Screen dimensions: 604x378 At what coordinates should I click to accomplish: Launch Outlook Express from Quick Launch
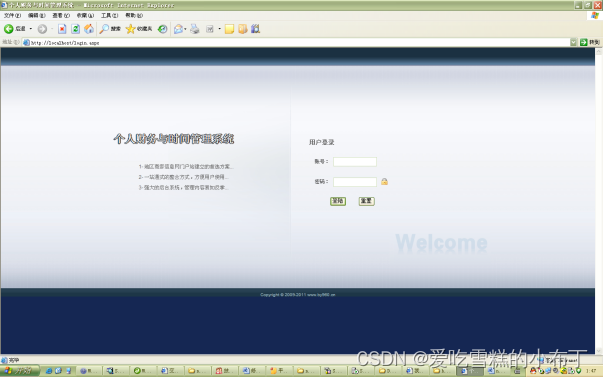[x=59, y=371]
